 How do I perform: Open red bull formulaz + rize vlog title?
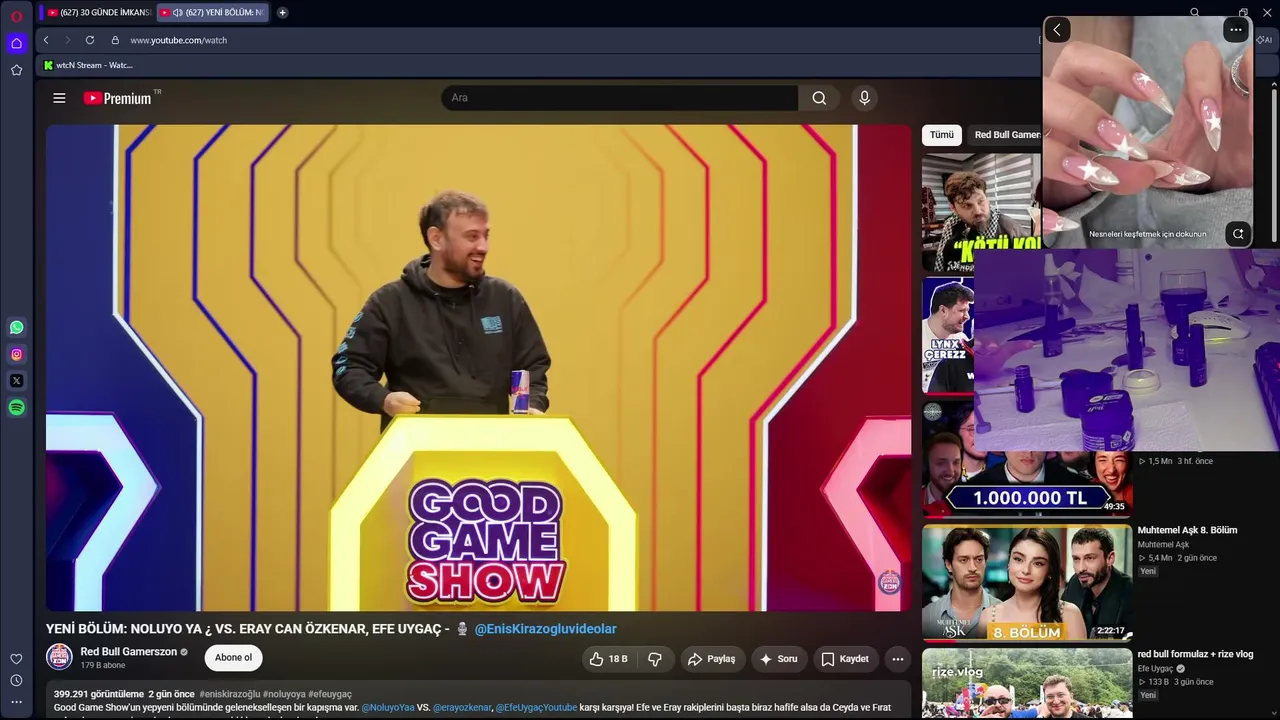1195,654
